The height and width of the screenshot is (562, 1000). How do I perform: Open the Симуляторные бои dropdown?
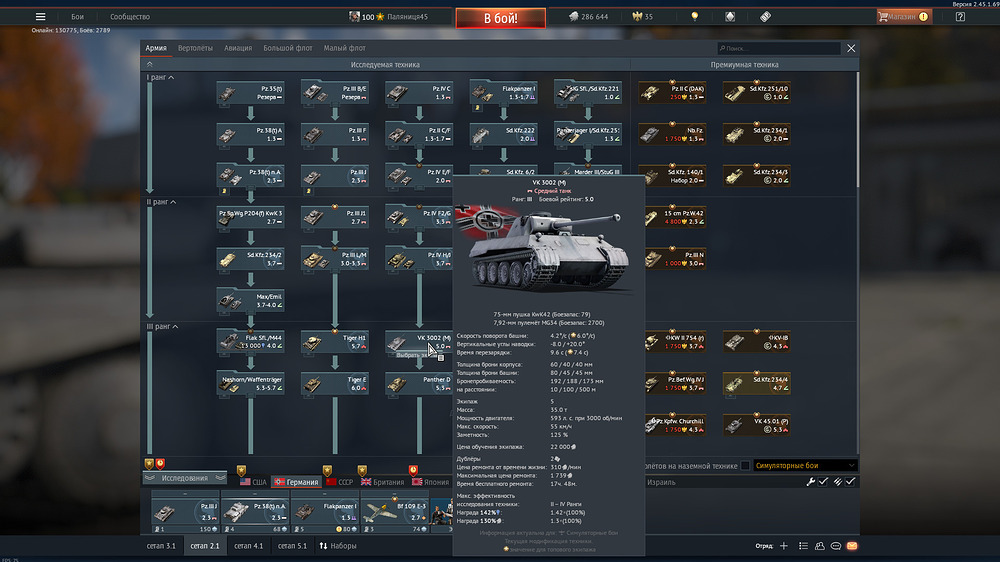coord(805,466)
